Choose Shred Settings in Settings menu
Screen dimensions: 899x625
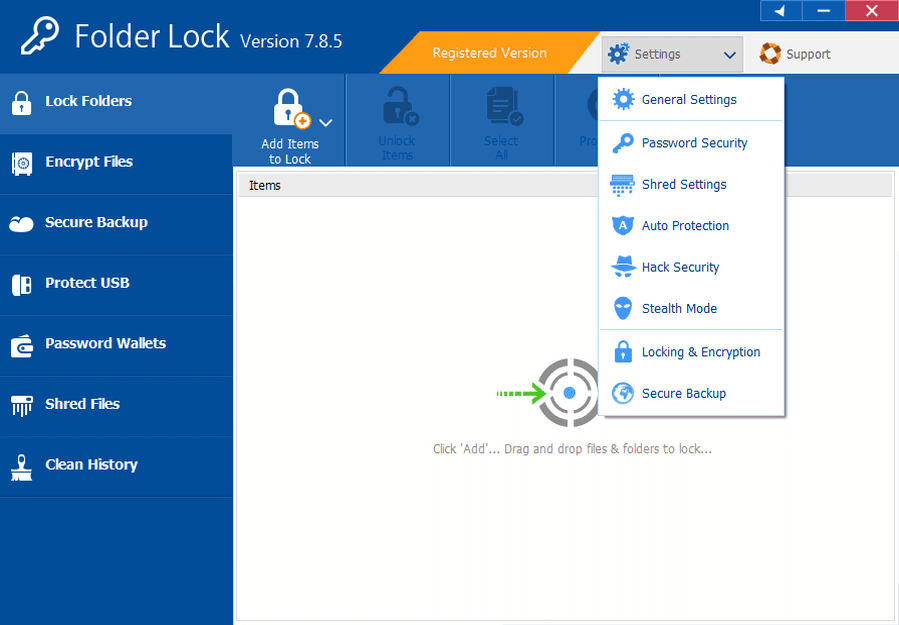[684, 185]
